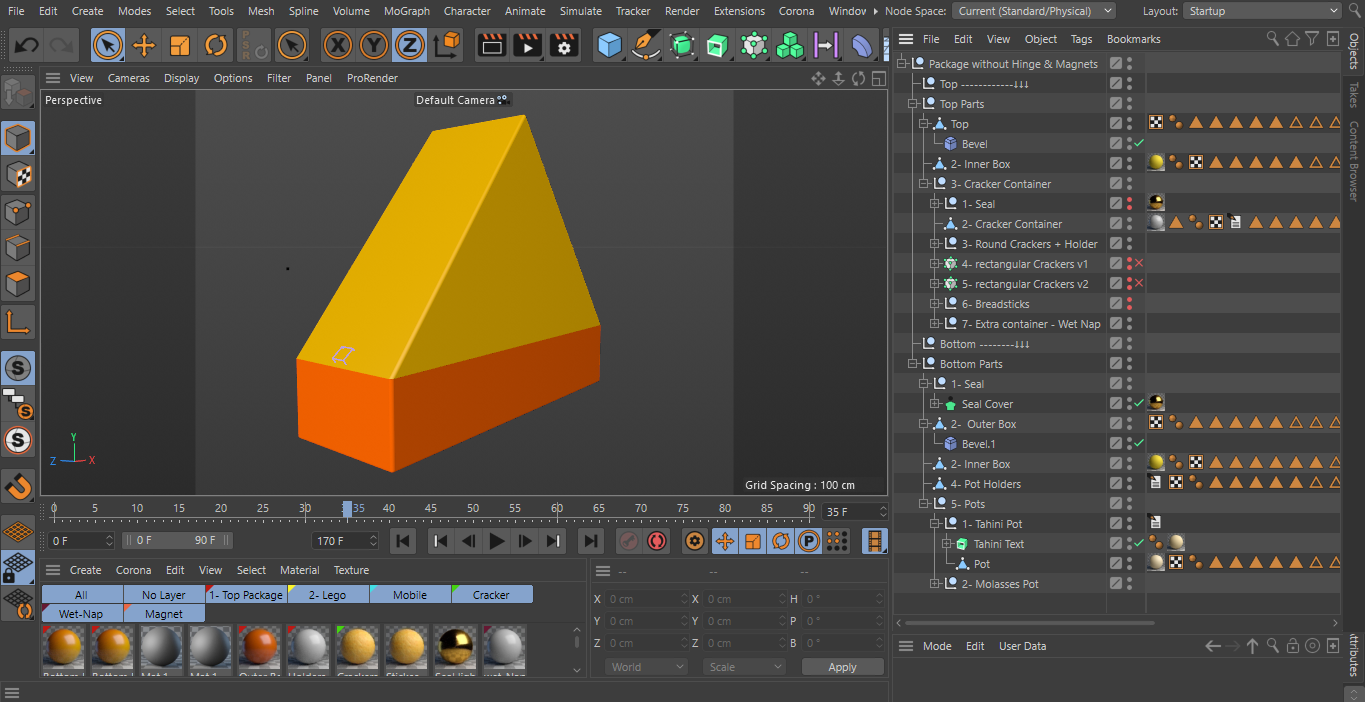1365x702 pixels.
Task: Switch to the Takes side tab
Action: [1353, 95]
